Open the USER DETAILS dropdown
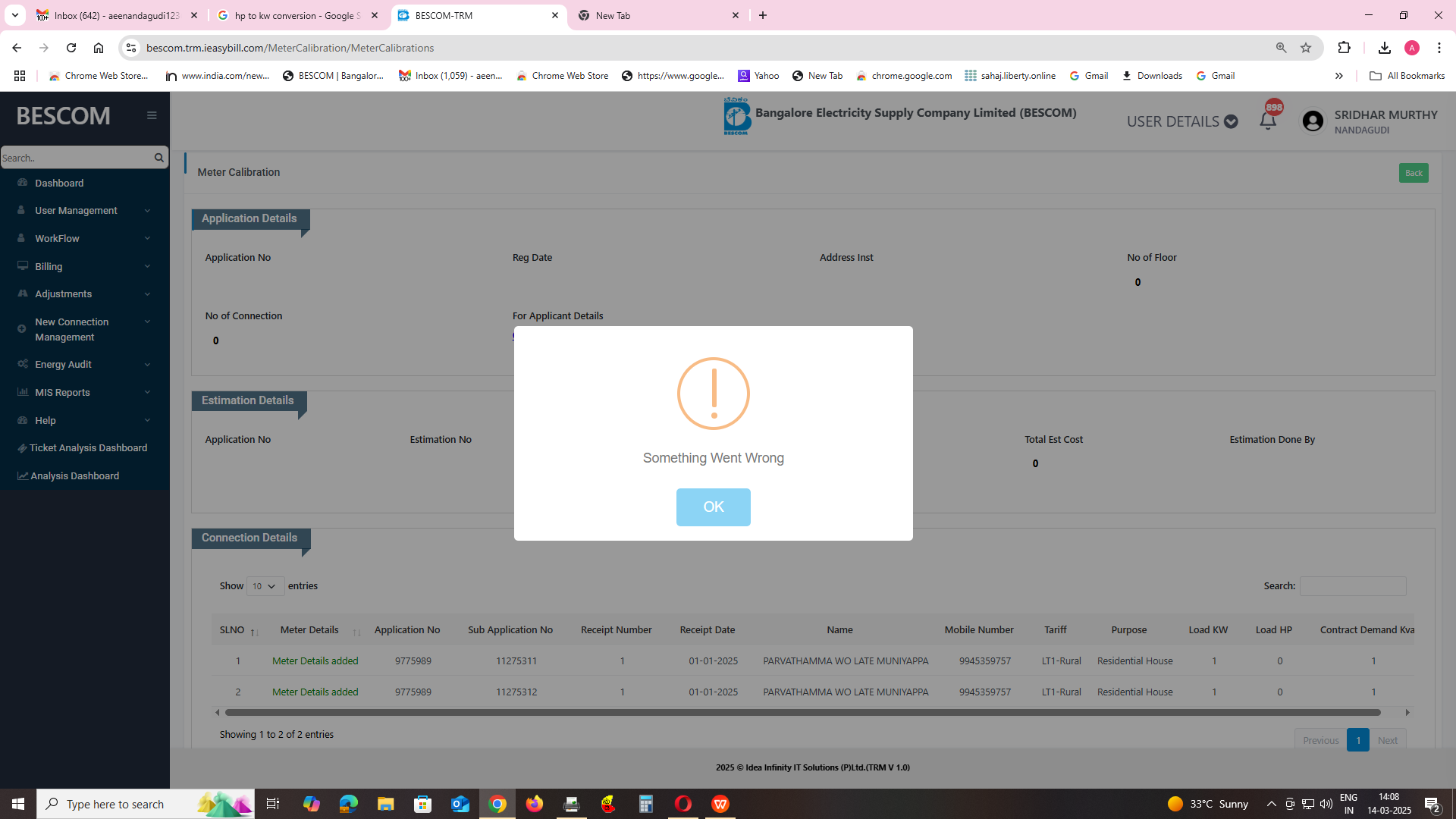 point(1181,121)
